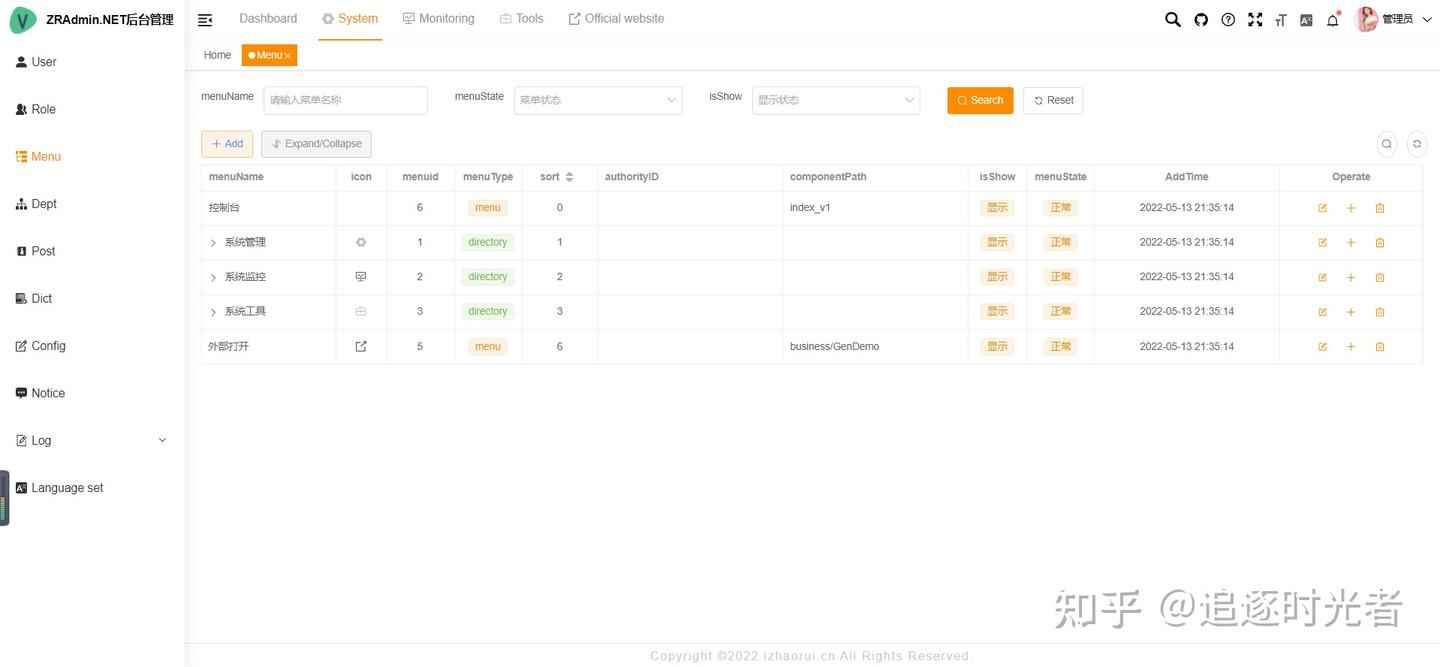Open the global search icon
Image resolution: width=1440 pixels, height=667 pixels.
[1171, 18]
